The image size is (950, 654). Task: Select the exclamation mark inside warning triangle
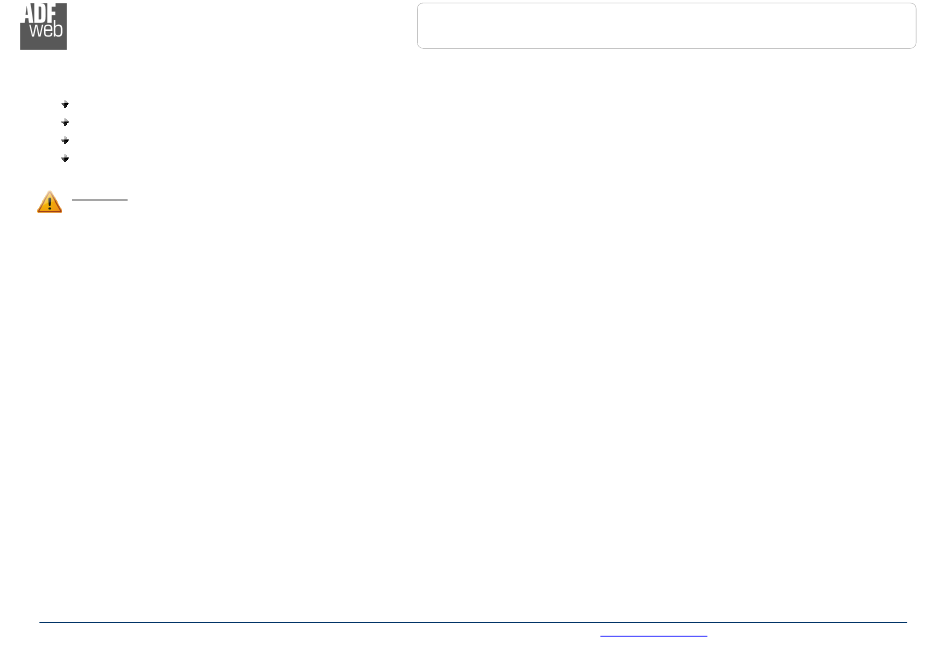pyautogui.click(x=50, y=204)
